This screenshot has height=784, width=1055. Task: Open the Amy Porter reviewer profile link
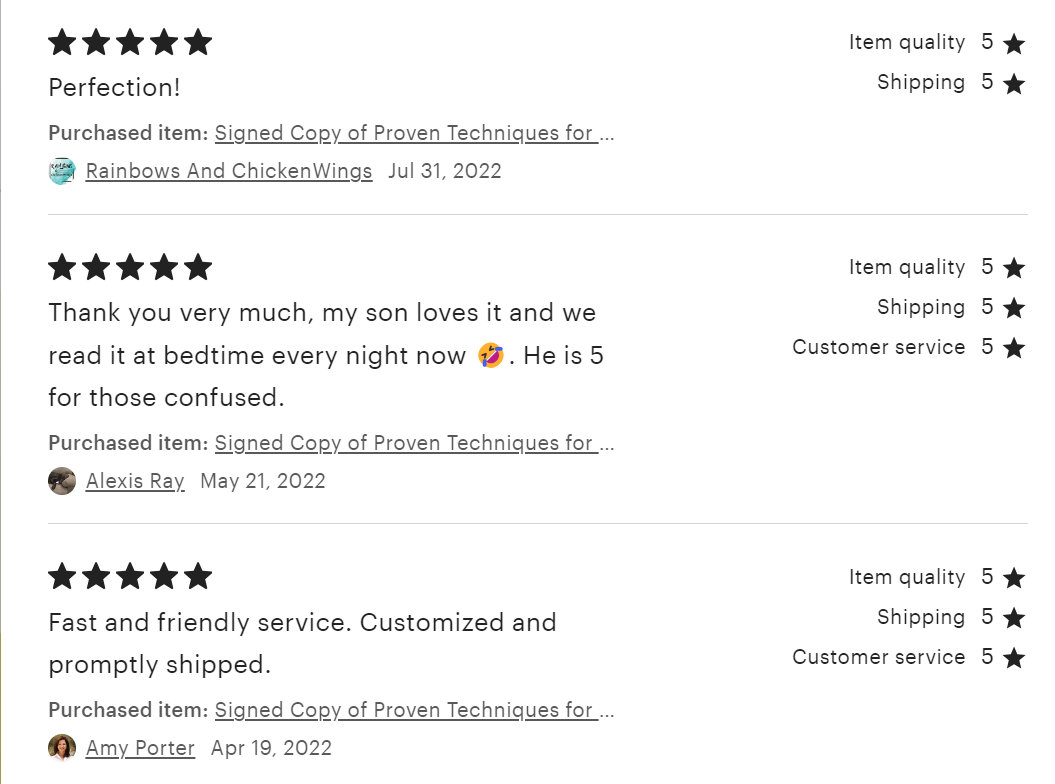tap(140, 748)
